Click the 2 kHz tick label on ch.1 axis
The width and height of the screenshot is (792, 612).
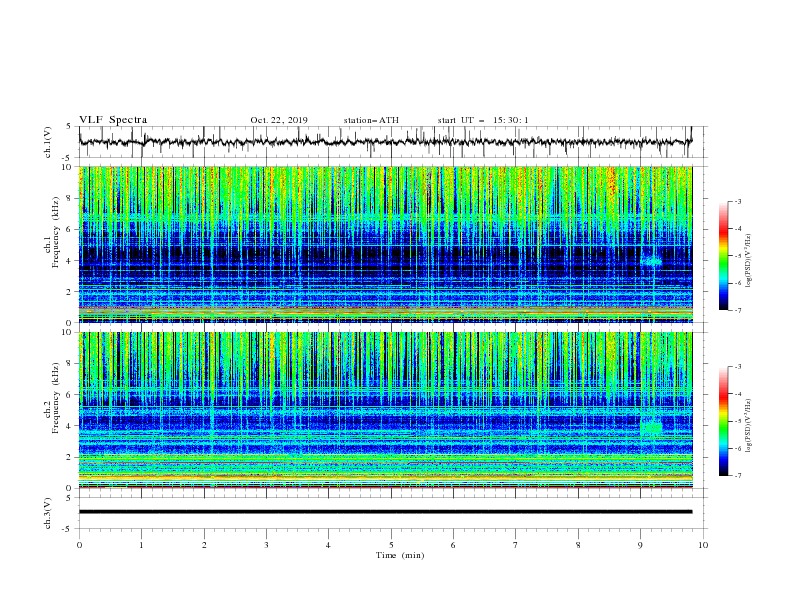click(70, 291)
